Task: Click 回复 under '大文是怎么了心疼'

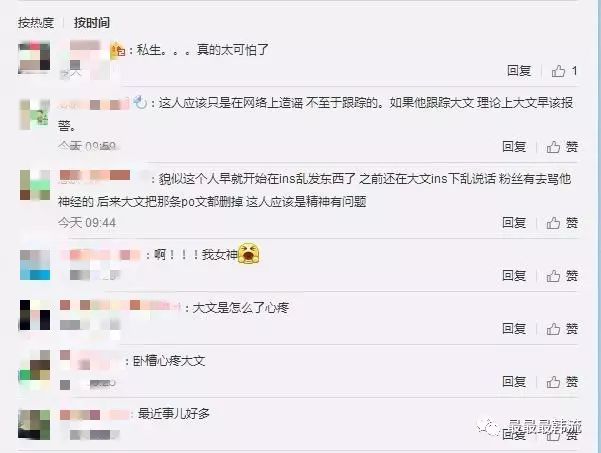Action: click(514, 328)
